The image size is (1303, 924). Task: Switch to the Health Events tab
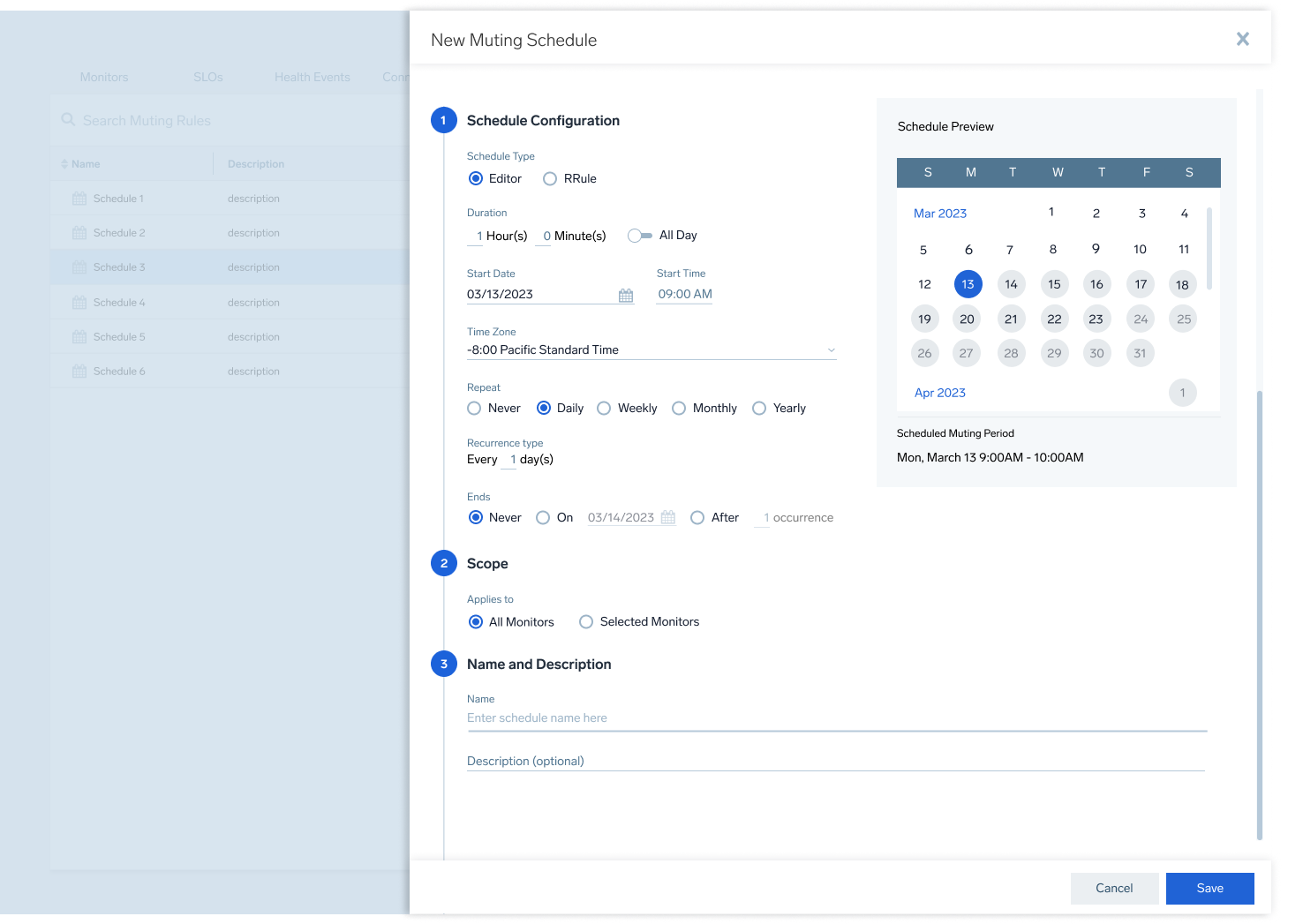pyautogui.click(x=312, y=77)
